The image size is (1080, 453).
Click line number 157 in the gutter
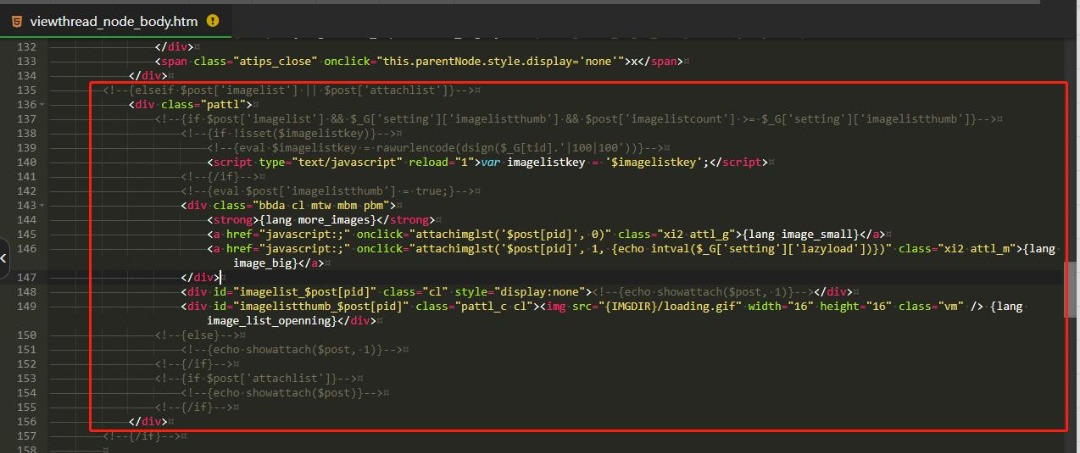click(25, 436)
